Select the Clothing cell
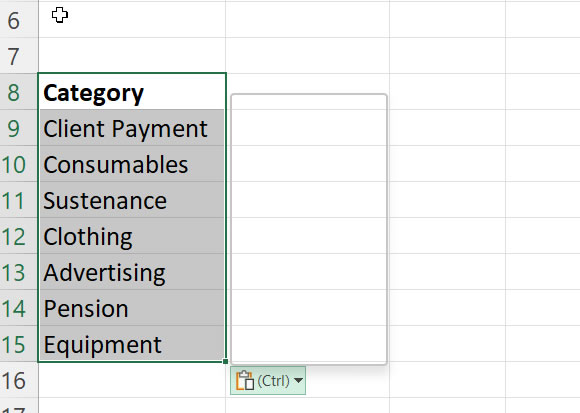Image resolution: width=580 pixels, height=413 pixels. coord(132,236)
